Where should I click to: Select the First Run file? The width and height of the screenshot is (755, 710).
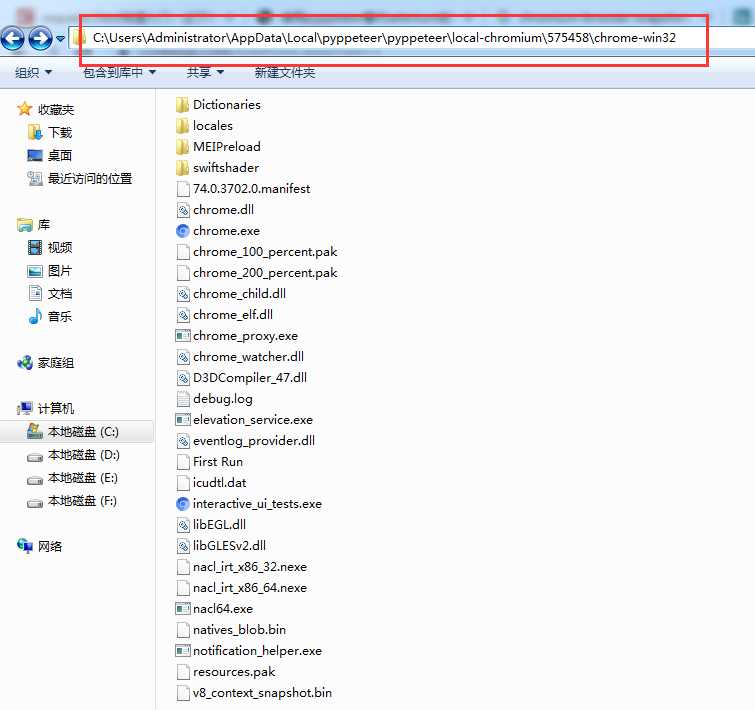tap(209, 462)
